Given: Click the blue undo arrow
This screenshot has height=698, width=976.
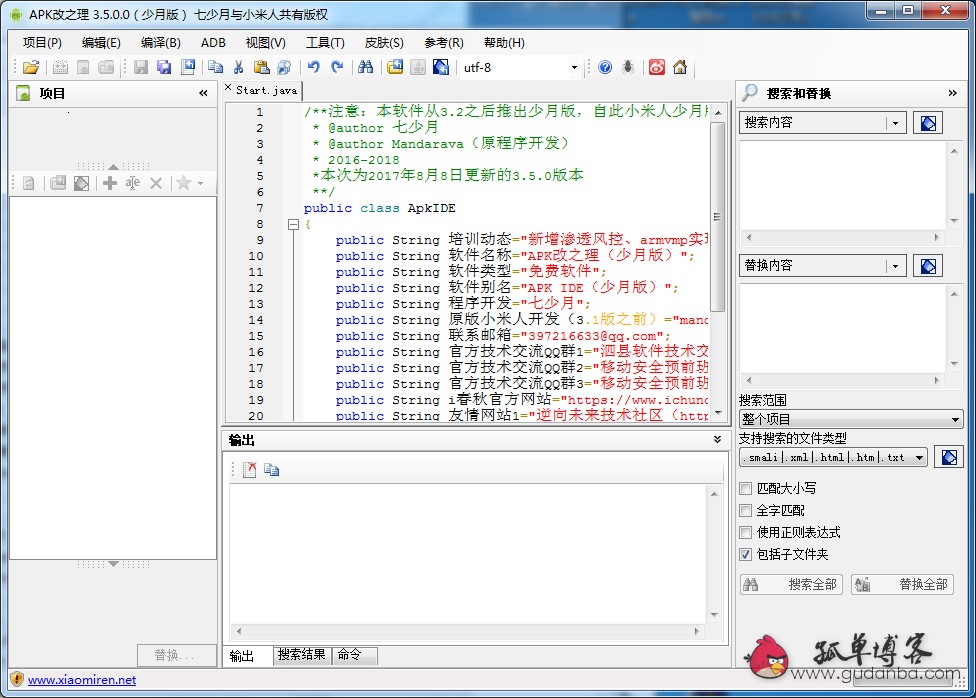Looking at the screenshot, I should click(x=314, y=67).
